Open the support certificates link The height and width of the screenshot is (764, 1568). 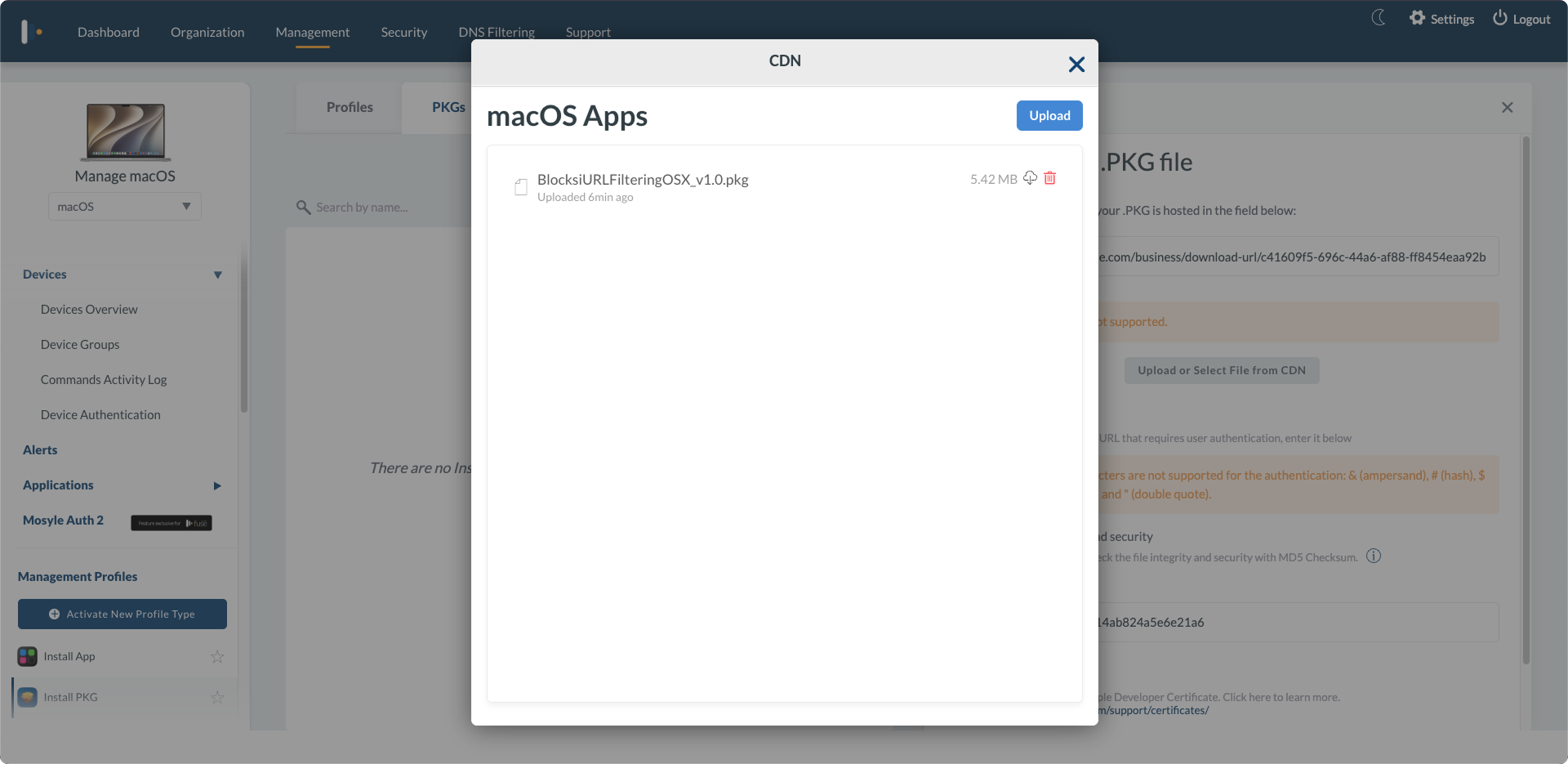point(1153,711)
